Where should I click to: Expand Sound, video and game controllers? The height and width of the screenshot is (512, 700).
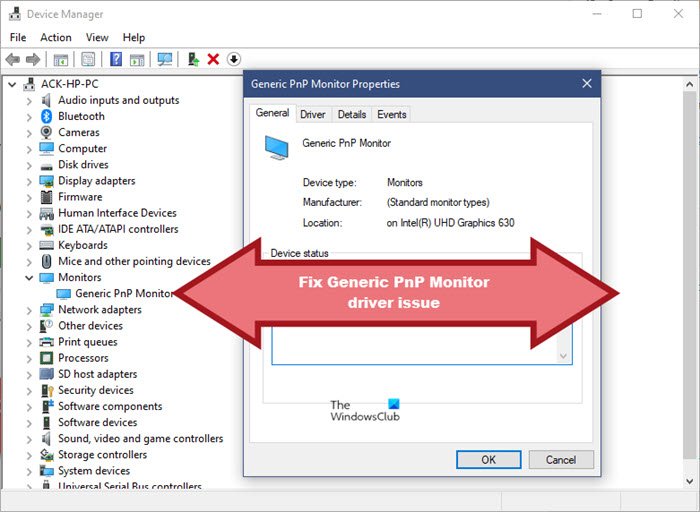click(x=29, y=440)
